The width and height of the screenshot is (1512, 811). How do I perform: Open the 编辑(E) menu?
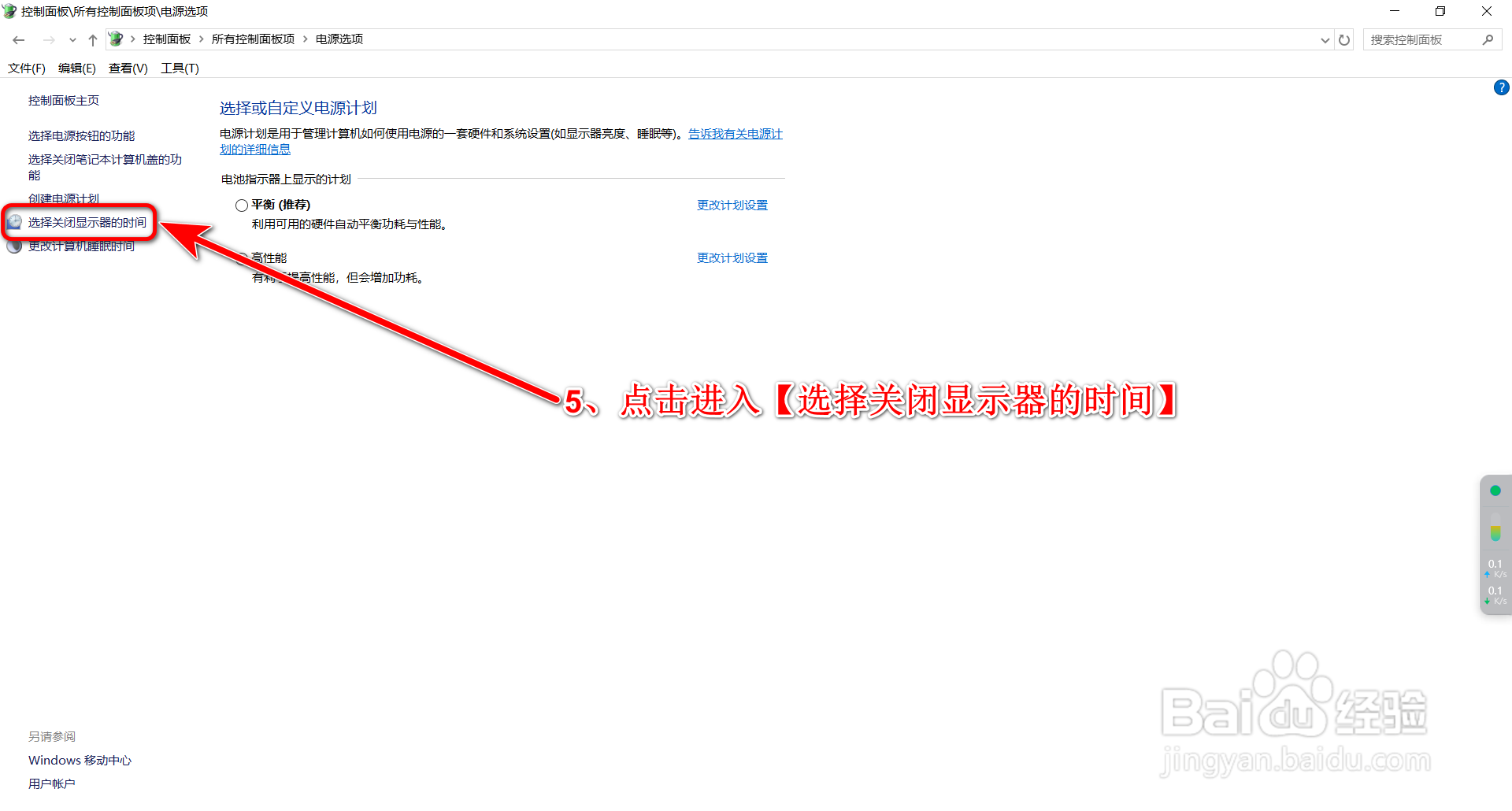[x=77, y=69]
